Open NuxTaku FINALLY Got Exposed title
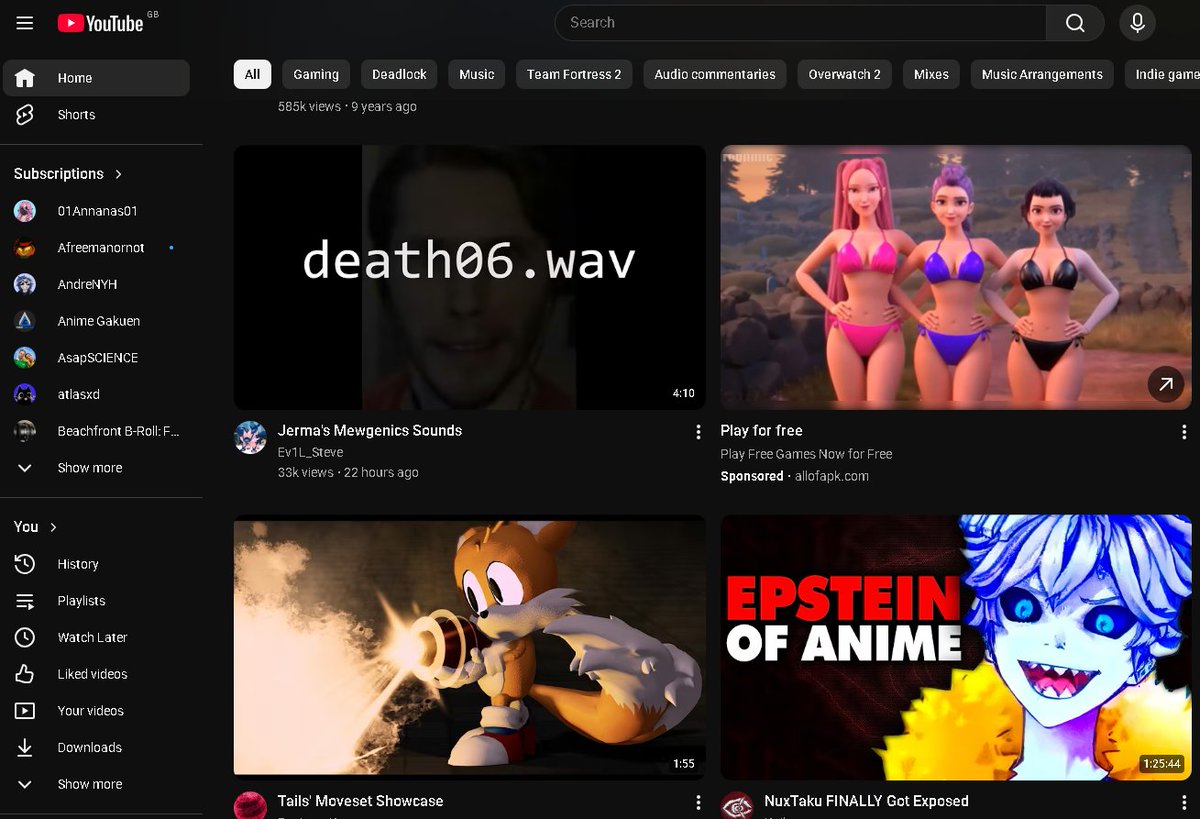The width and height of the screenshot is (1200, 819). [866, 801]
